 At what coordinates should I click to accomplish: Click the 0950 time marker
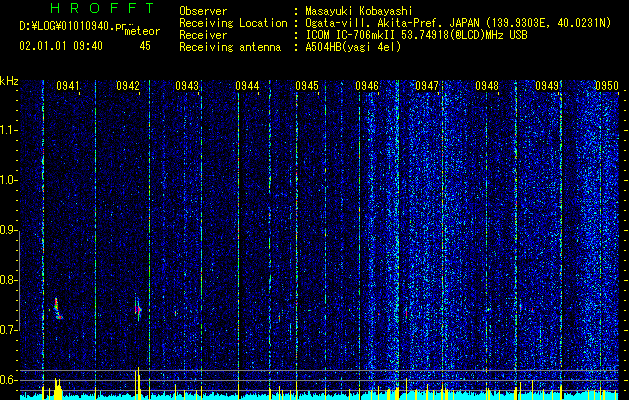[607, 86]
